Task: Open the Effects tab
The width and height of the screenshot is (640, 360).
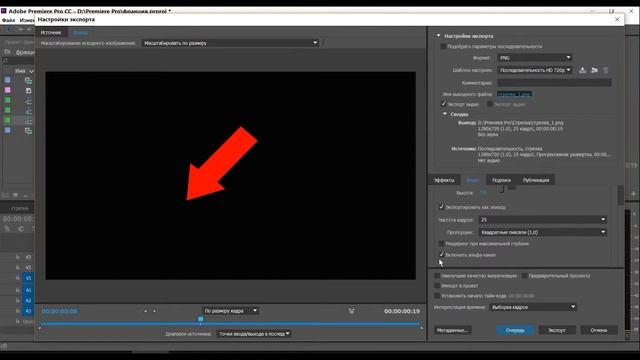Action: 444,180
